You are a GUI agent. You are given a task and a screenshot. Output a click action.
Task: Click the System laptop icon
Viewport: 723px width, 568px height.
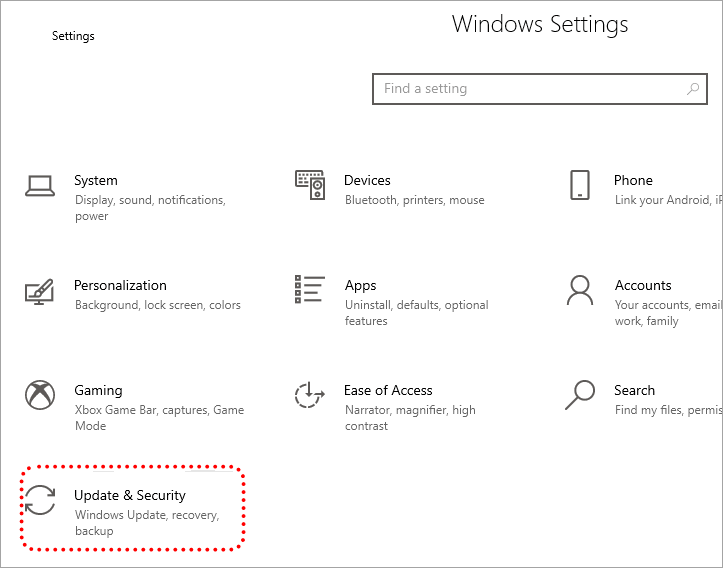(x=40, y=185)
